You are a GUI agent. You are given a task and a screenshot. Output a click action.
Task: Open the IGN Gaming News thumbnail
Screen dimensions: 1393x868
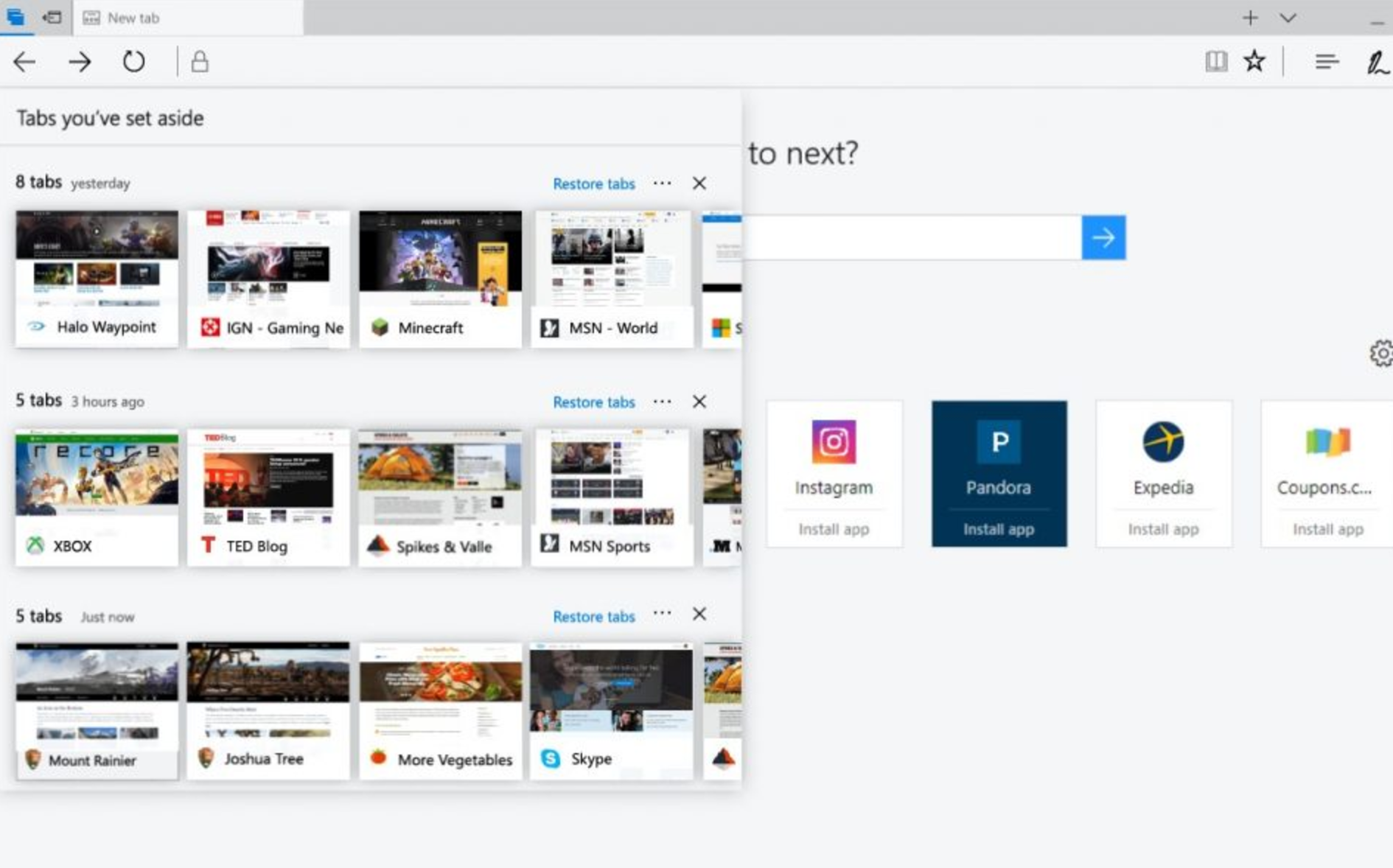[x=268, y=279]
